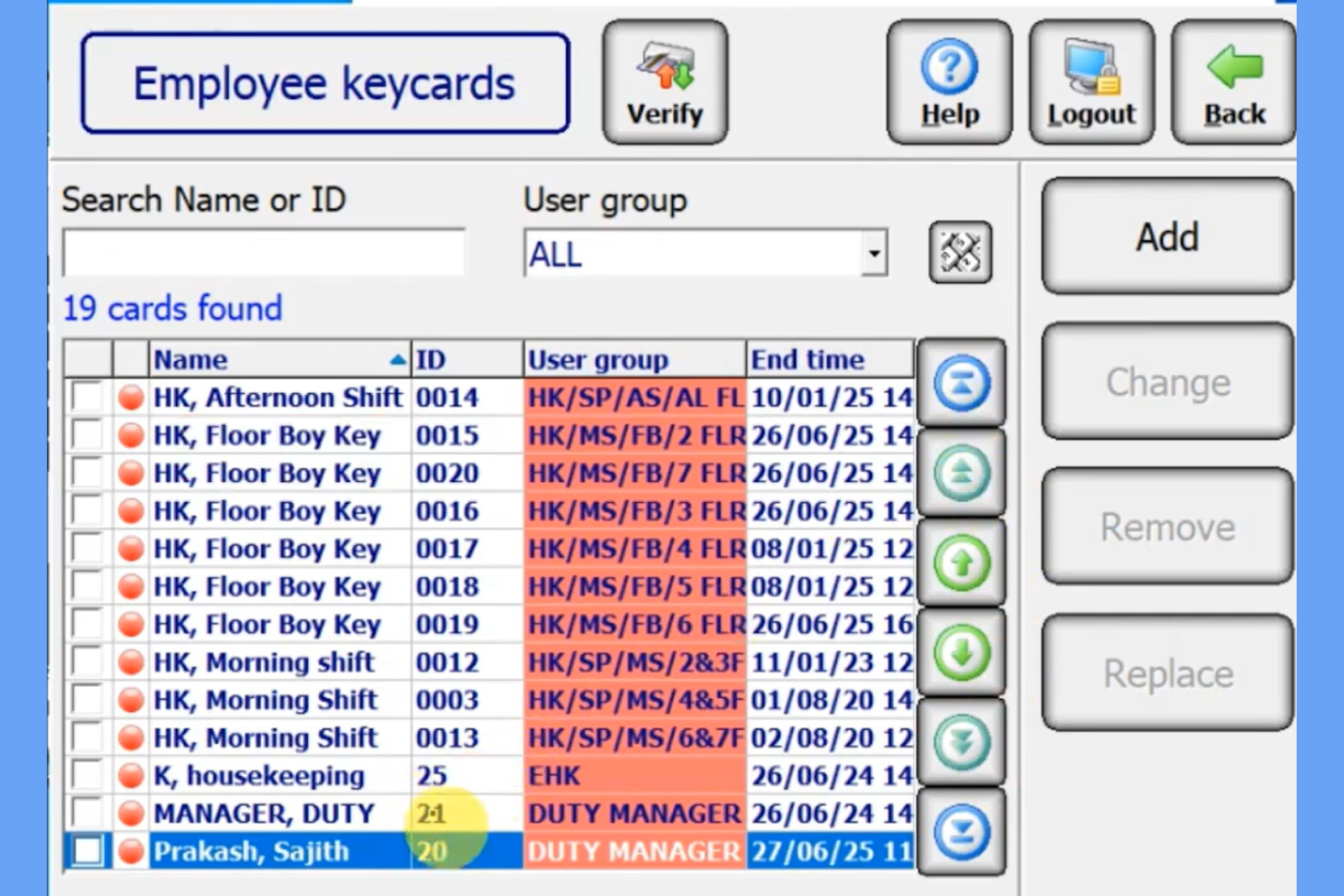This screenshot has height=896, width=1344.
Task: Tick checkbox for ID 0016 row
Action: pyautogui.click(x=87, y=511)
